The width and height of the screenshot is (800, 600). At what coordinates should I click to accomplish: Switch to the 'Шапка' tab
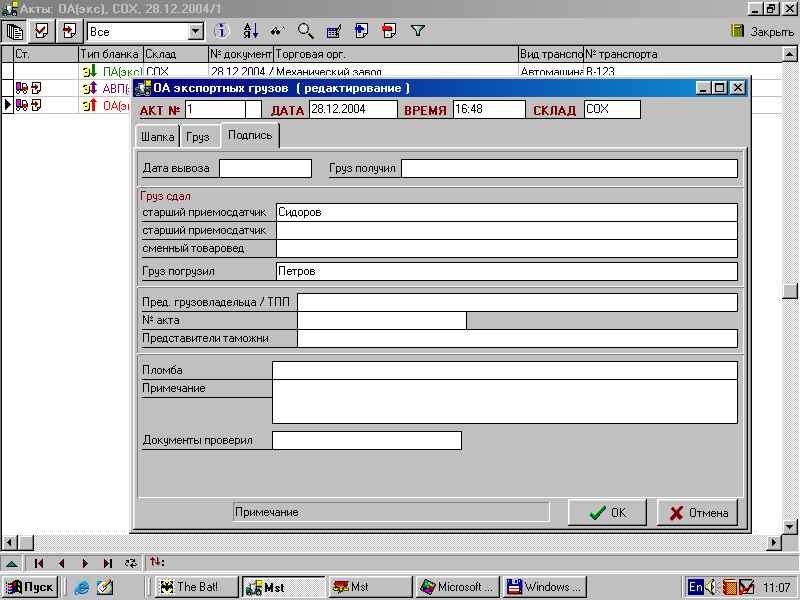point(159,137)
